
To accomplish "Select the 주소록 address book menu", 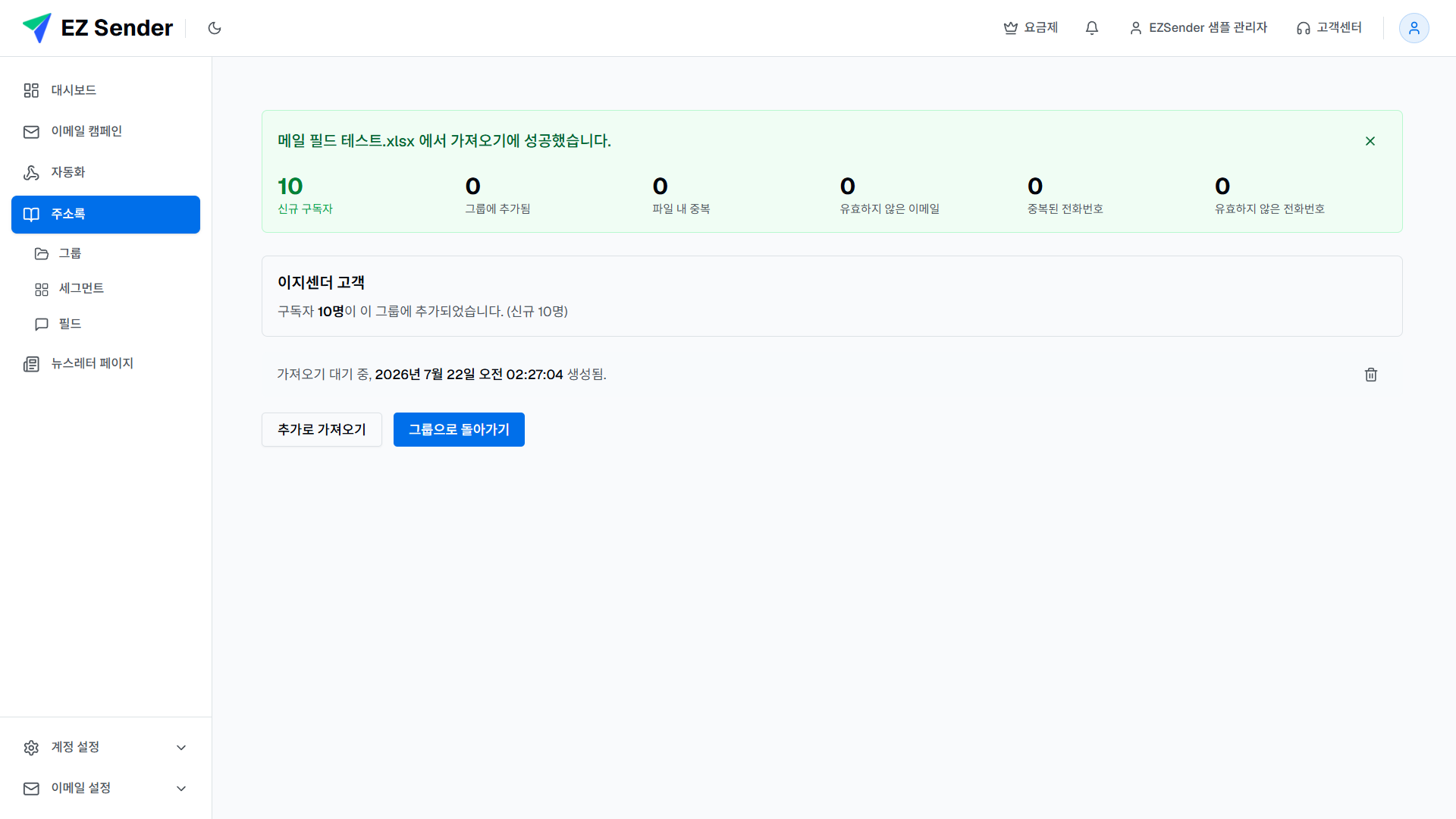I will [x=105, y=215].
